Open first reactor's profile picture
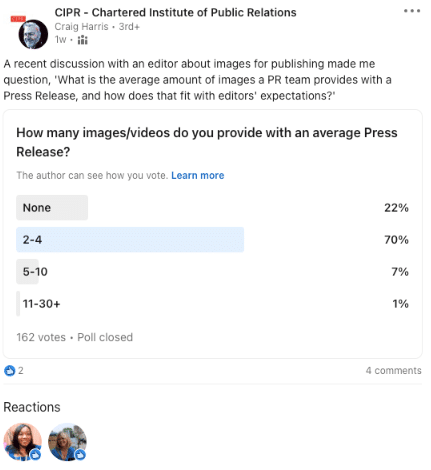431x470 pixels. pyautogui.click(x=23, y=442)
